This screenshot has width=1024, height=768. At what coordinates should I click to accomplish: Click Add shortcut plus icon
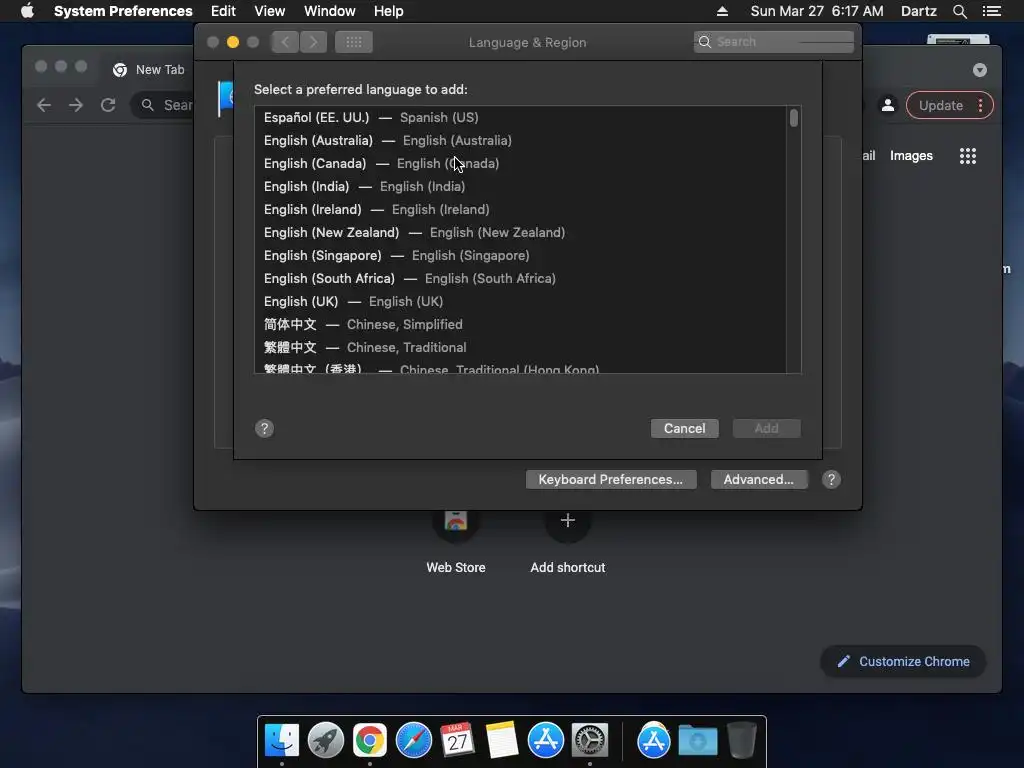568,520
